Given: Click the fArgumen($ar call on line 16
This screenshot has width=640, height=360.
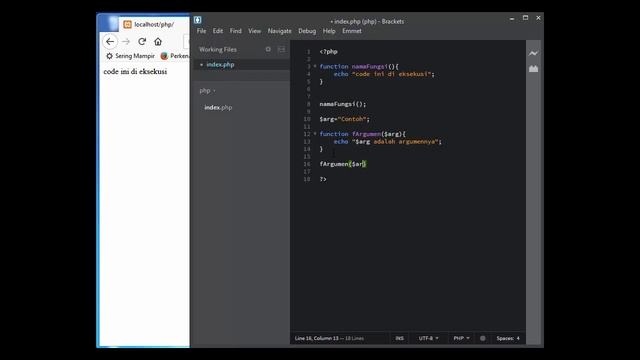Looking at the screenshot, I should 343,164.
